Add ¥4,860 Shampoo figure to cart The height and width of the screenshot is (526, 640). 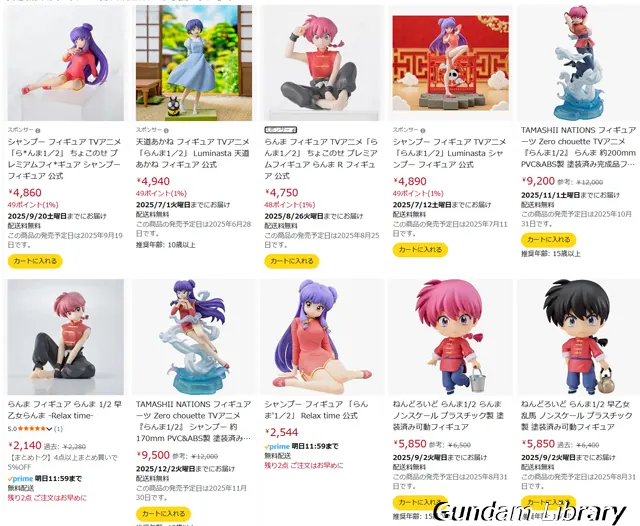(35, 261)
